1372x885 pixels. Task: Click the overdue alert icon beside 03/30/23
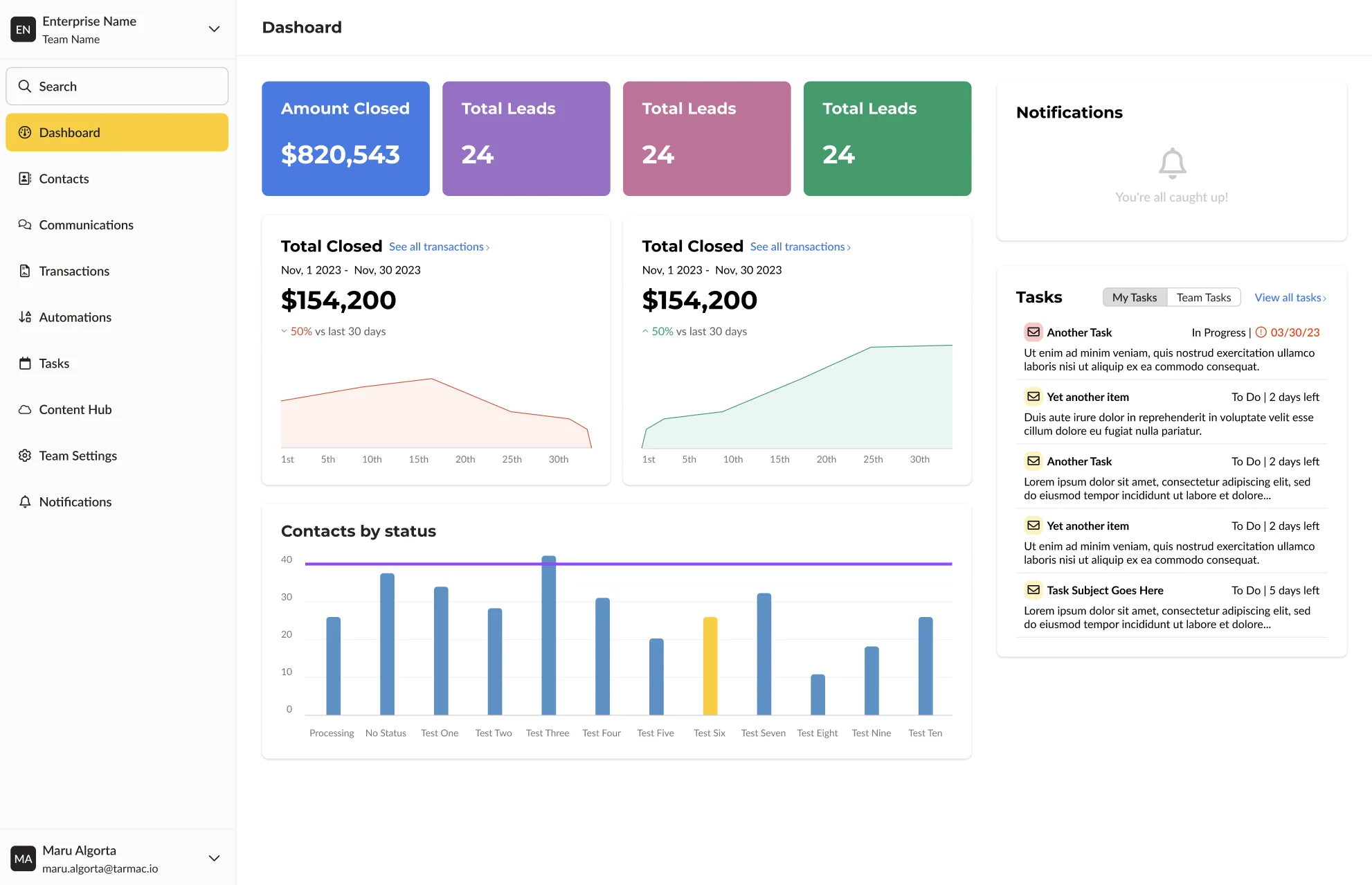click(1261, 332)
